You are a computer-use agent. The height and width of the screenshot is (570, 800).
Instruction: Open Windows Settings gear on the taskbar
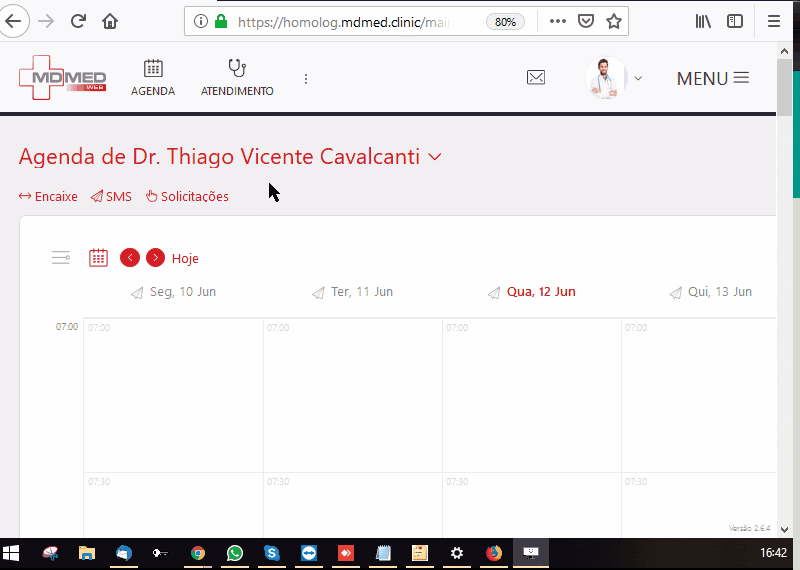tap(457, 553)
